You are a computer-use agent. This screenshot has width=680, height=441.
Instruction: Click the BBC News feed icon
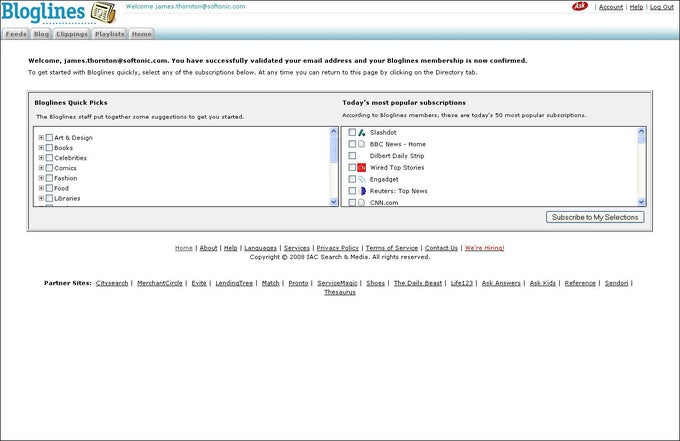362,144
